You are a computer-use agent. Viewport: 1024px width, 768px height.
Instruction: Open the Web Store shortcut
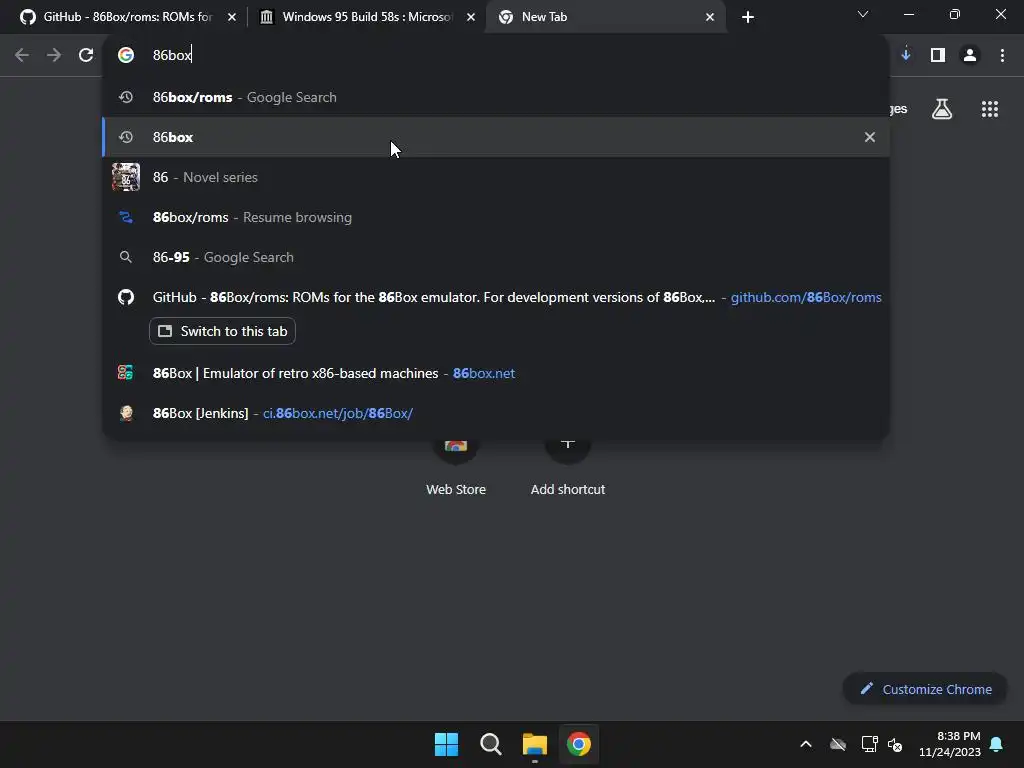tap(456, 467)
